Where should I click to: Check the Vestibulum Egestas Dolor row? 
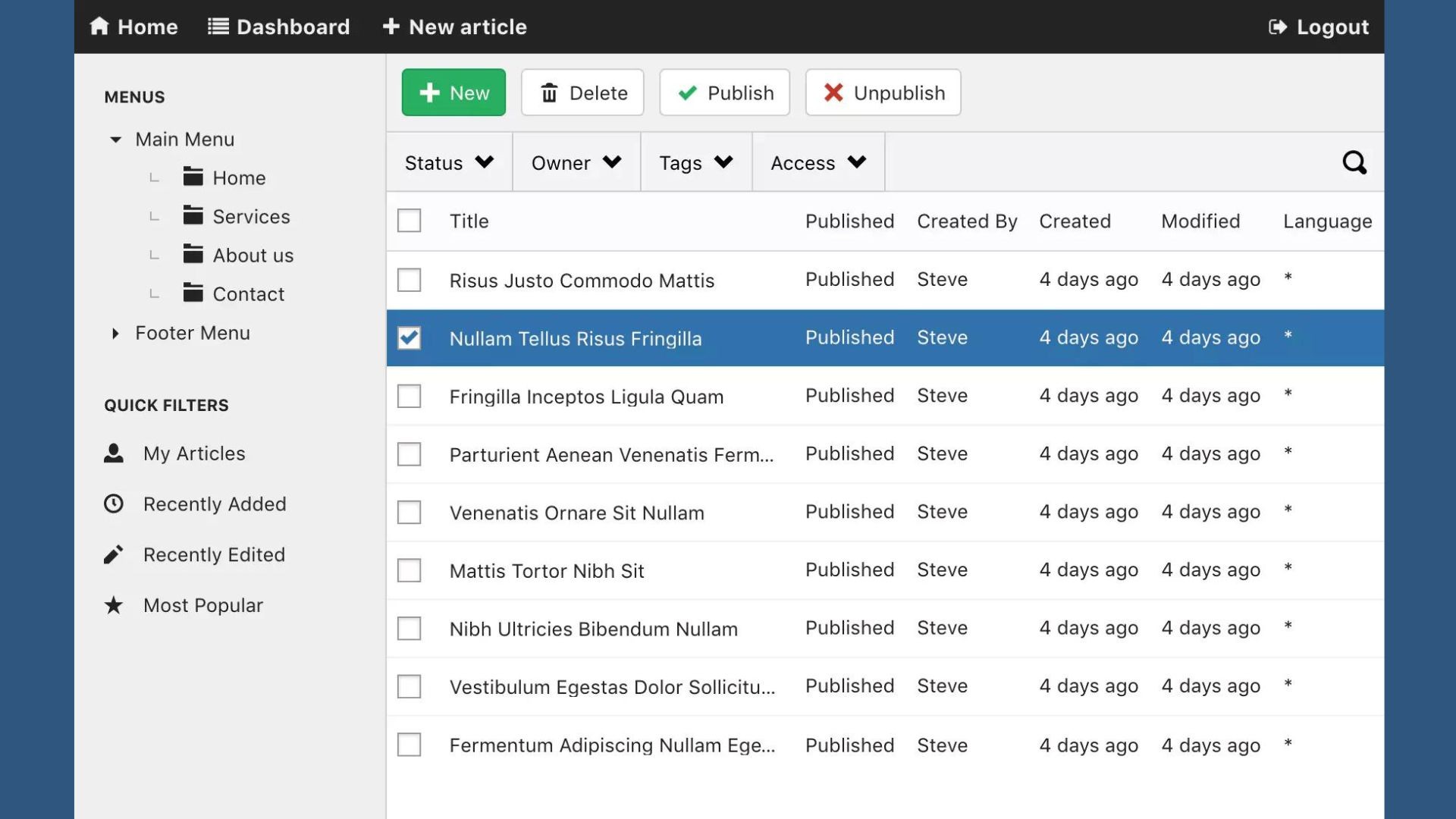tap(409, 686)
